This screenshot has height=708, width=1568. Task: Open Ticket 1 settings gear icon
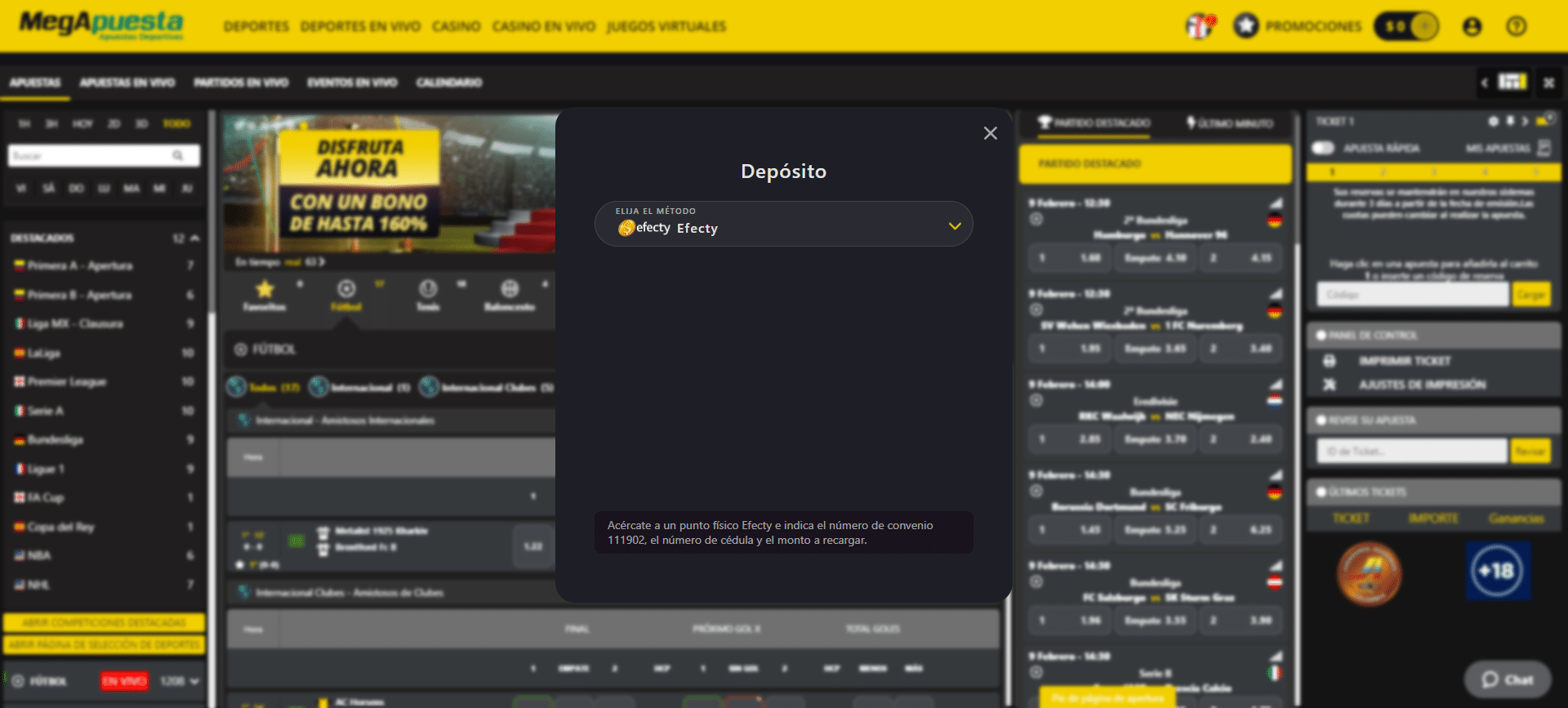[x=1493, y=121]
